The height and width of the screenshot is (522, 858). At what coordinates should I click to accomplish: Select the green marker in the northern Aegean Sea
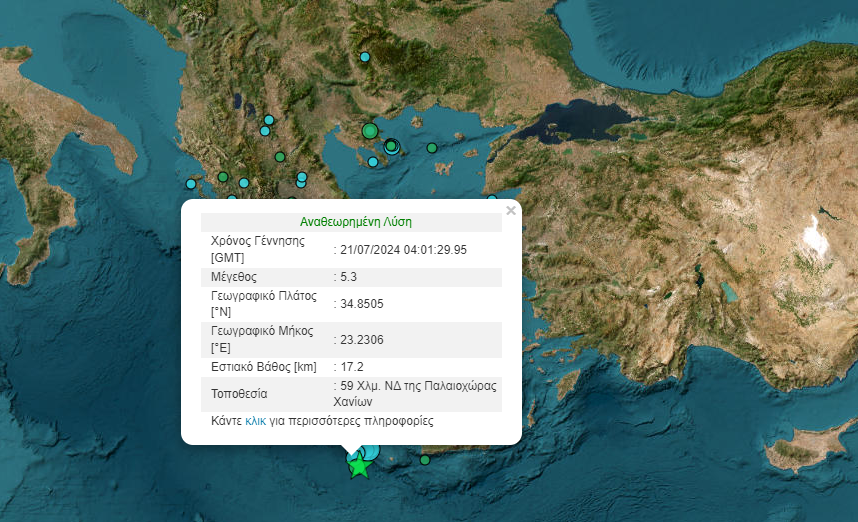pos(432,148)
